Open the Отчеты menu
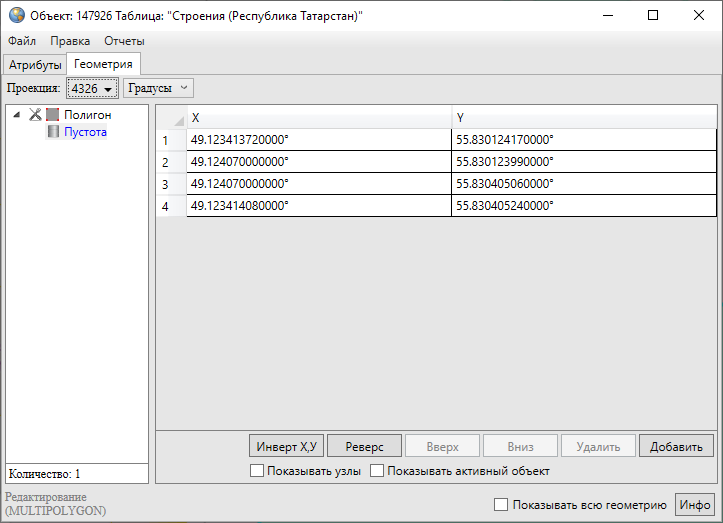 [124, 41]
